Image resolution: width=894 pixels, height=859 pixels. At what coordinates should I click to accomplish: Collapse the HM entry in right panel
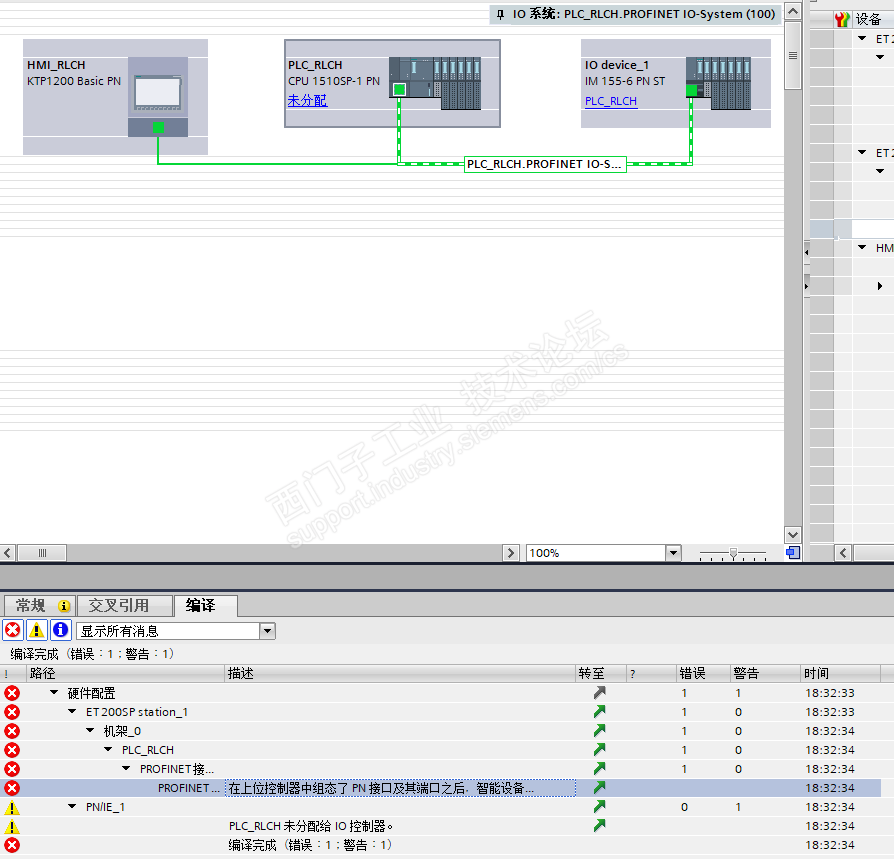862,247
